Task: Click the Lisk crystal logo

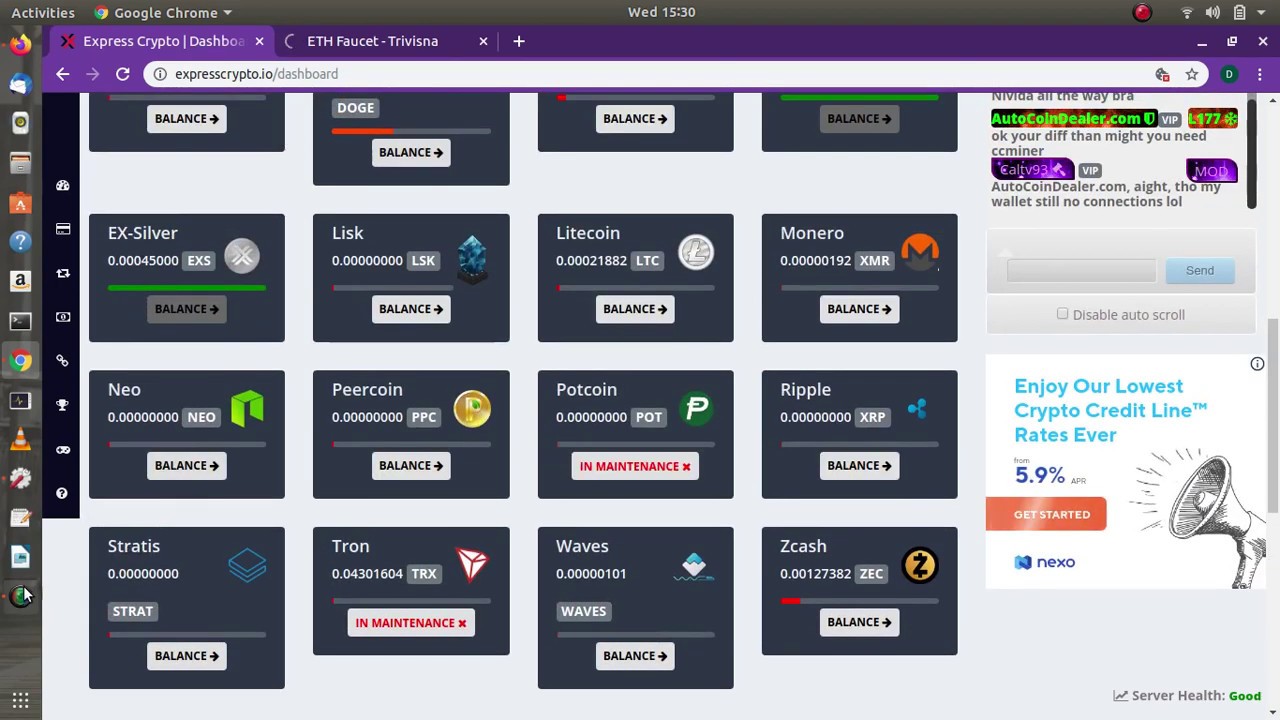Action: [x=472, y=259]
